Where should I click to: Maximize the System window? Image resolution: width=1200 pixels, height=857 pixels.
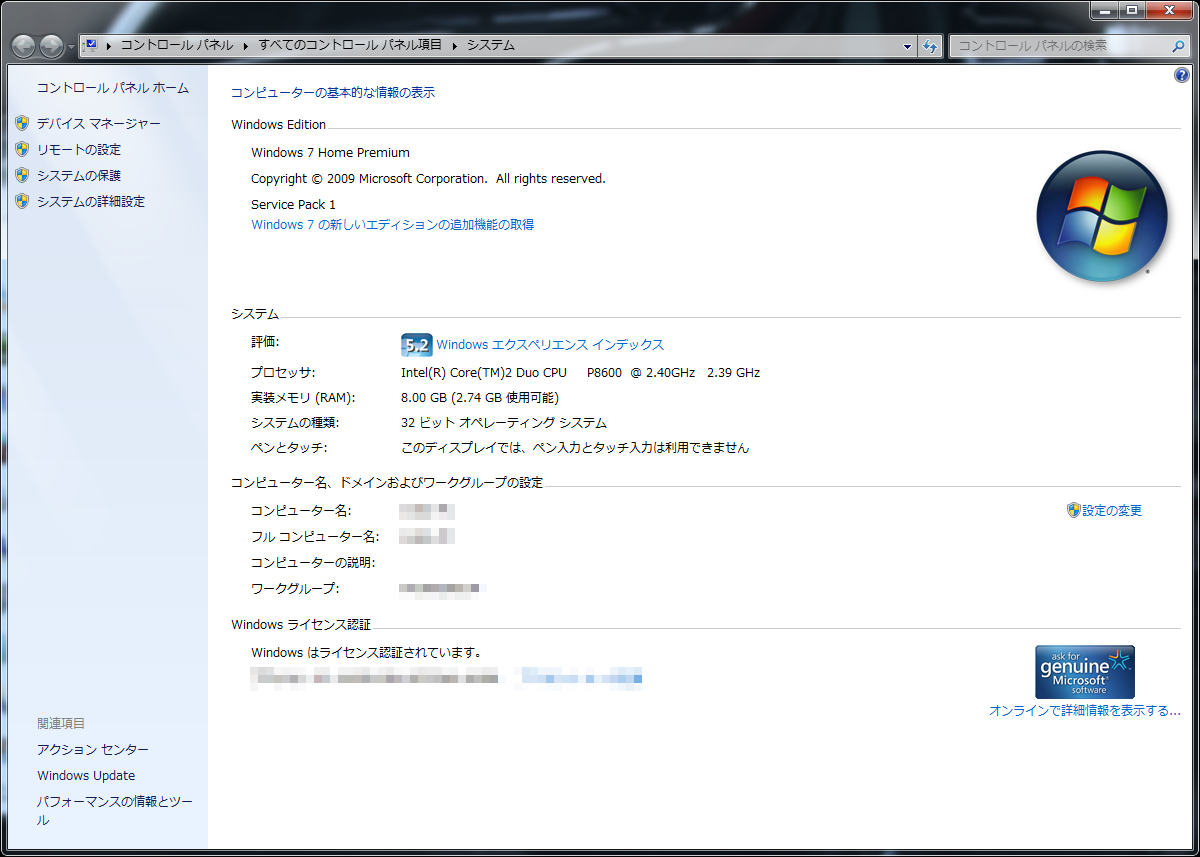click(x=1131, y=10)
